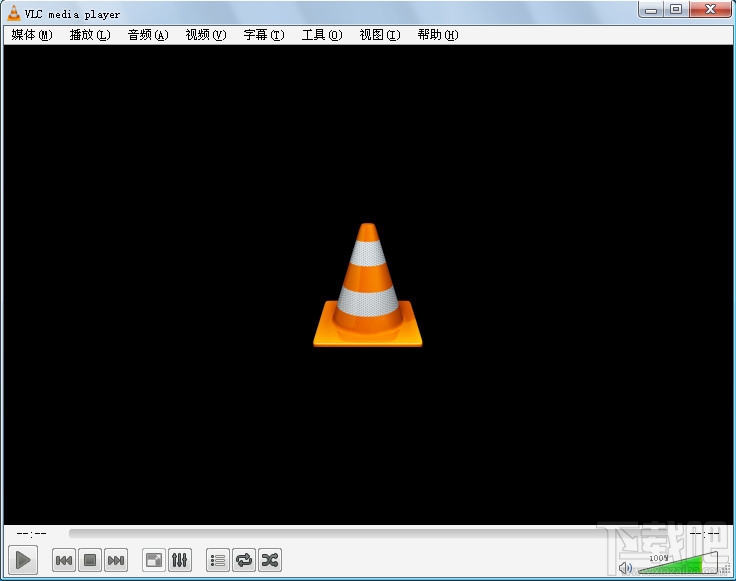Minimize the VLC window

point(651,10)
